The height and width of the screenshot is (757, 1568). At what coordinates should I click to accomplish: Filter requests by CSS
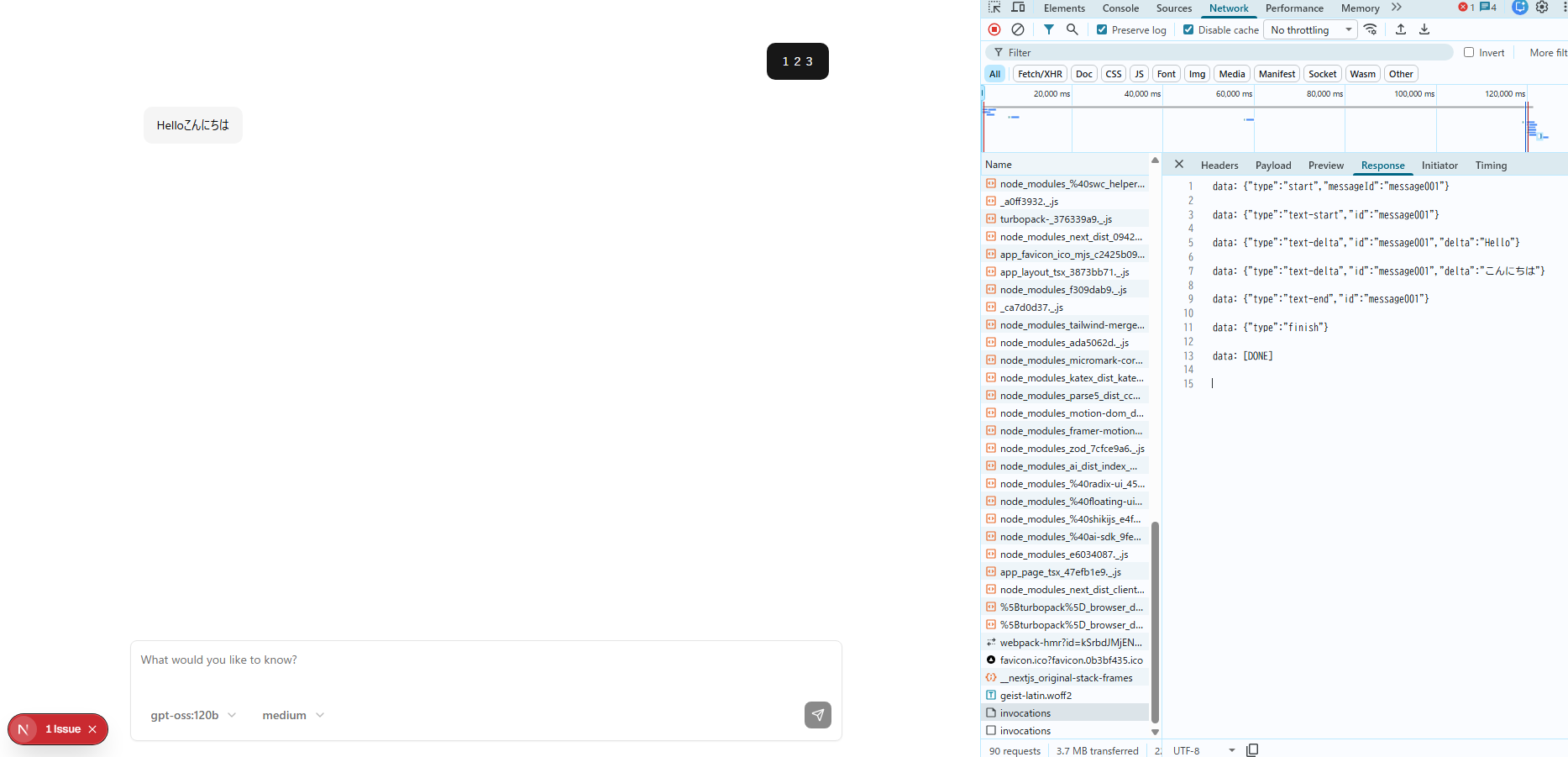point(1114,74)
